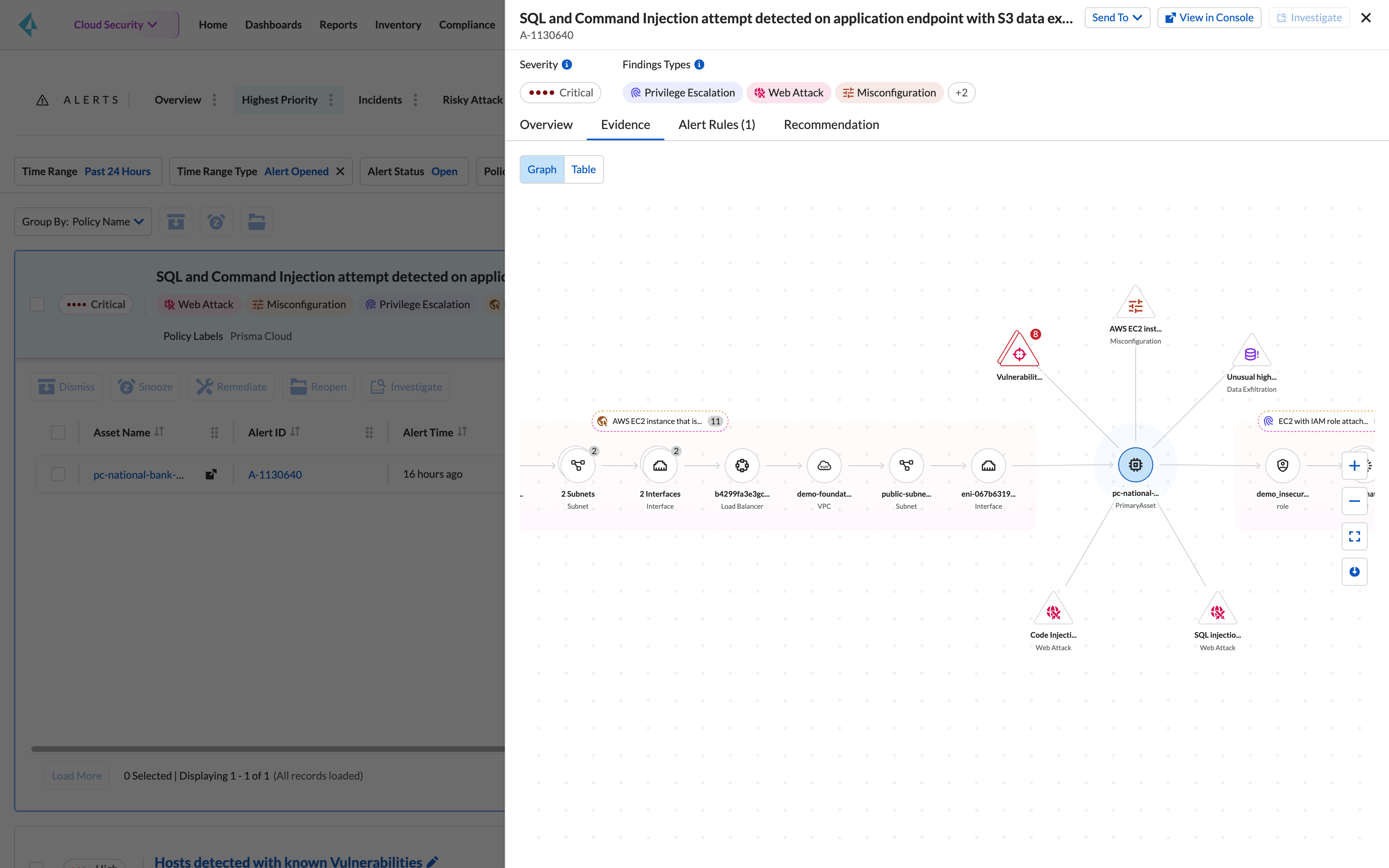The width and height of the screenshot is (1389, 868).
Task: Open the Send To dropdown
Action: pos(1116,17)
